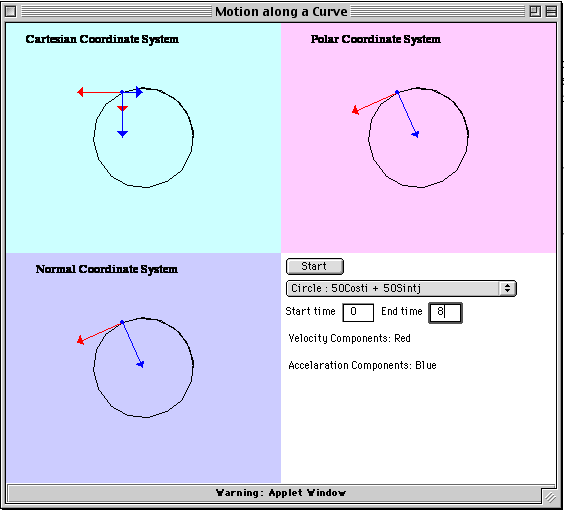Click the blue acceleration arrowhead in Polar panel
Image resolution: width=564 pixels, height=512 pixels.
click(415, 134)
